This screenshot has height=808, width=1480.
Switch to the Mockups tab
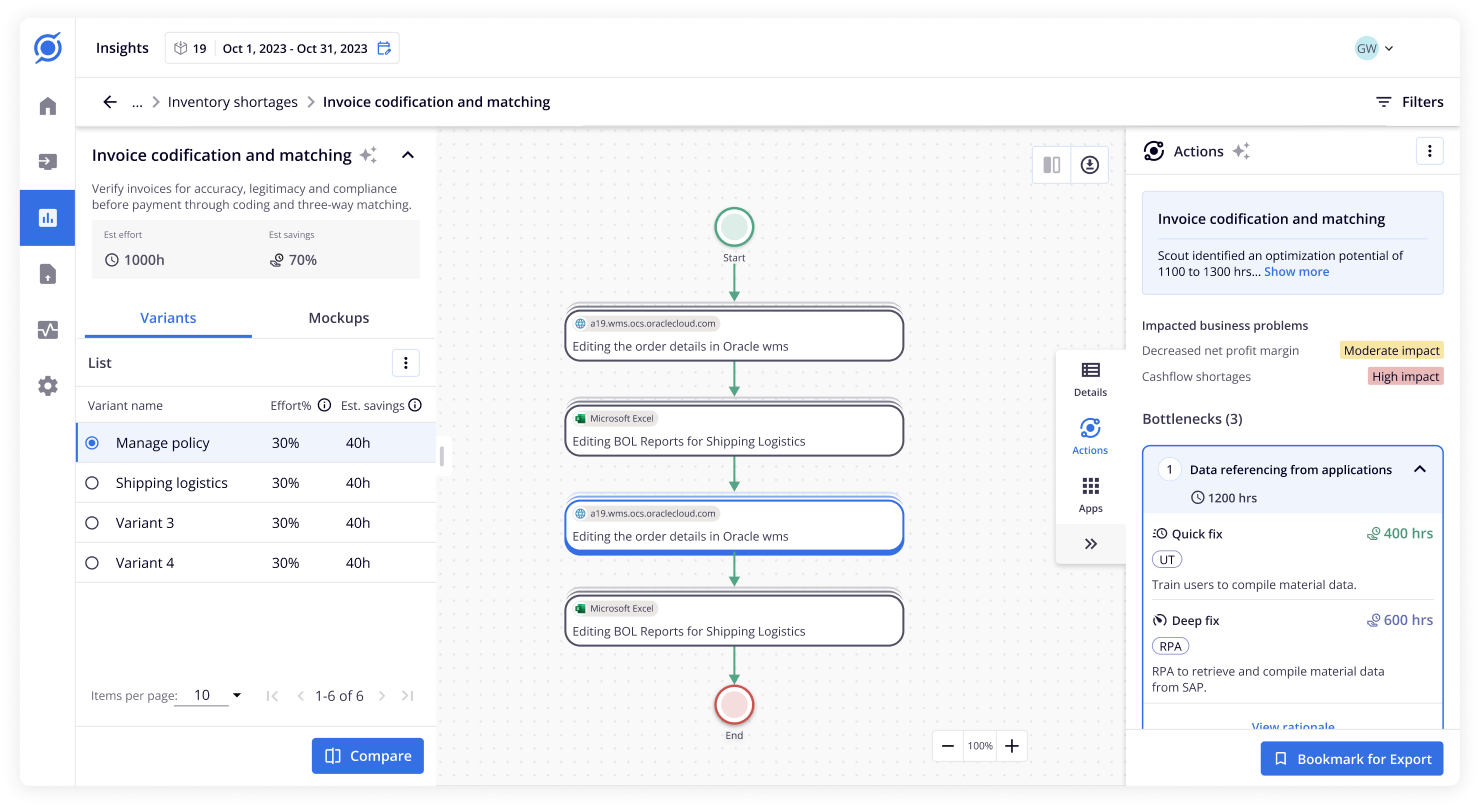[338, 317]
